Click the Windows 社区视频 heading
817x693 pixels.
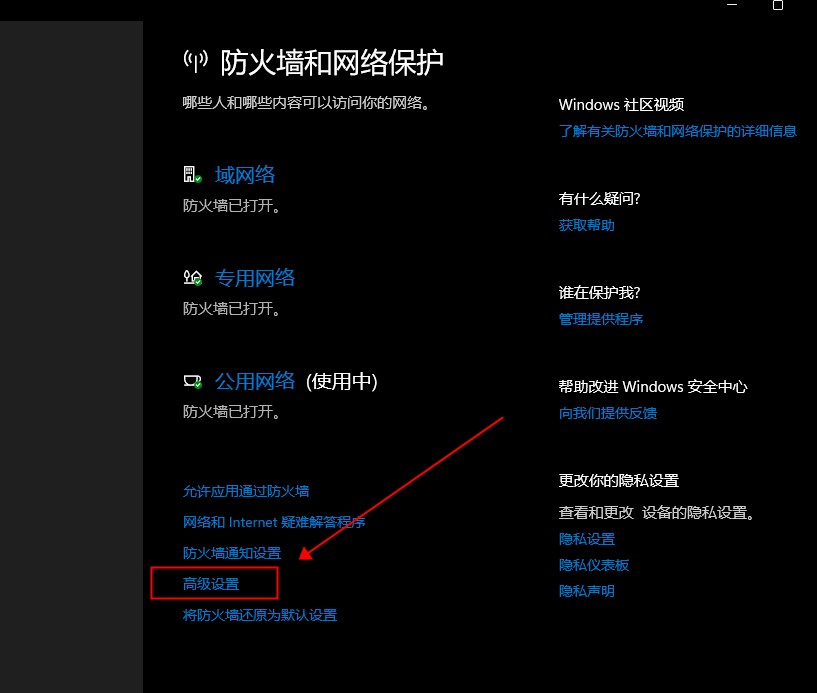621,105
